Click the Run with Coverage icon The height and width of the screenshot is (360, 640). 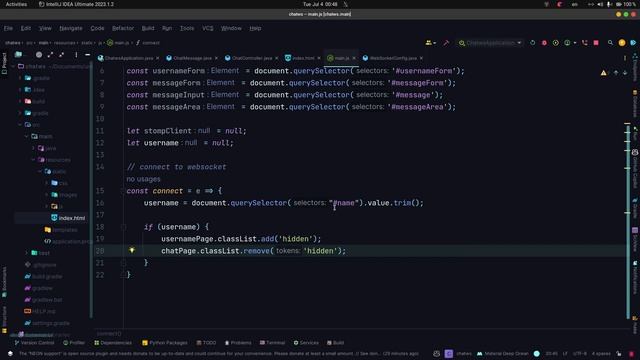click(556, 42)
